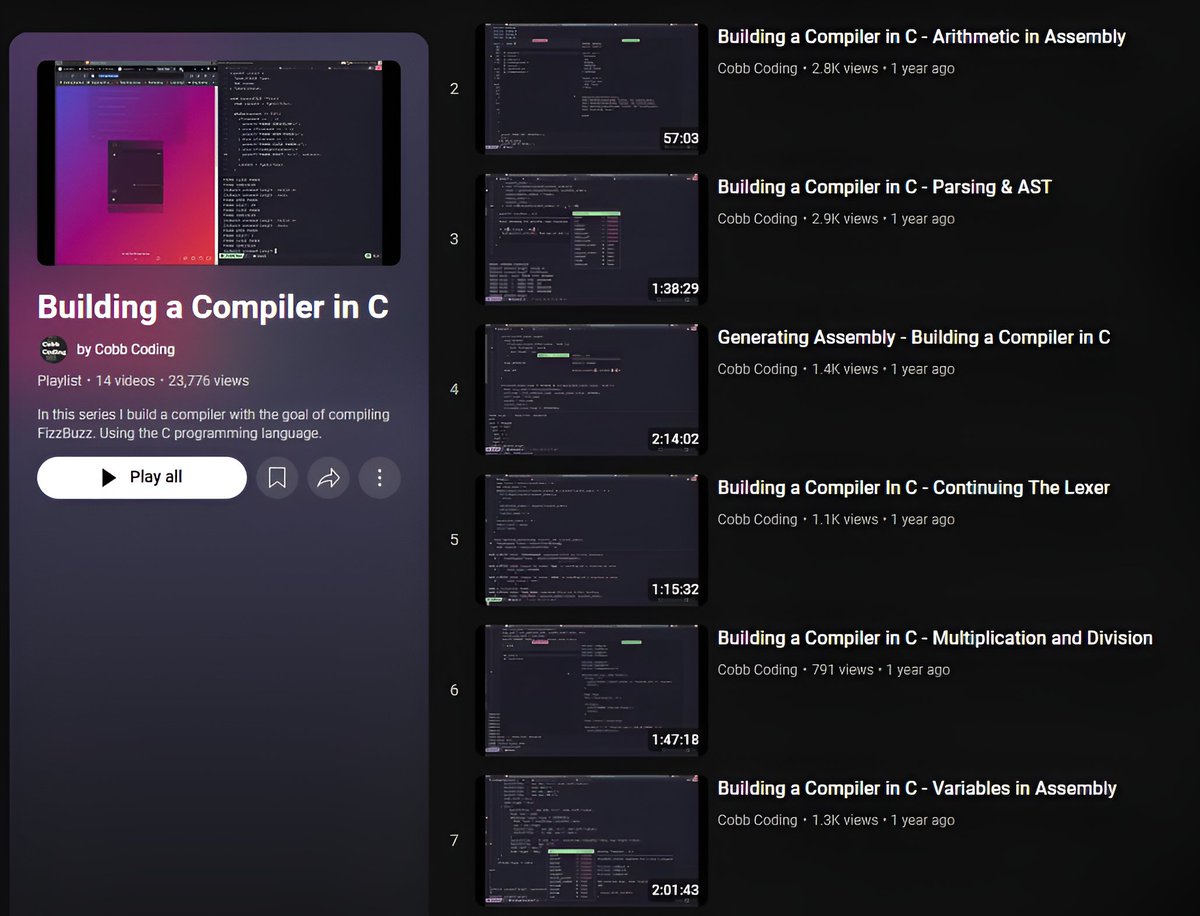Image resolution: width=1200 pixels, height=916 pixels.
Task: Click index number 6 in playlist
Action: pyautogui.click(x=454, y=690)
